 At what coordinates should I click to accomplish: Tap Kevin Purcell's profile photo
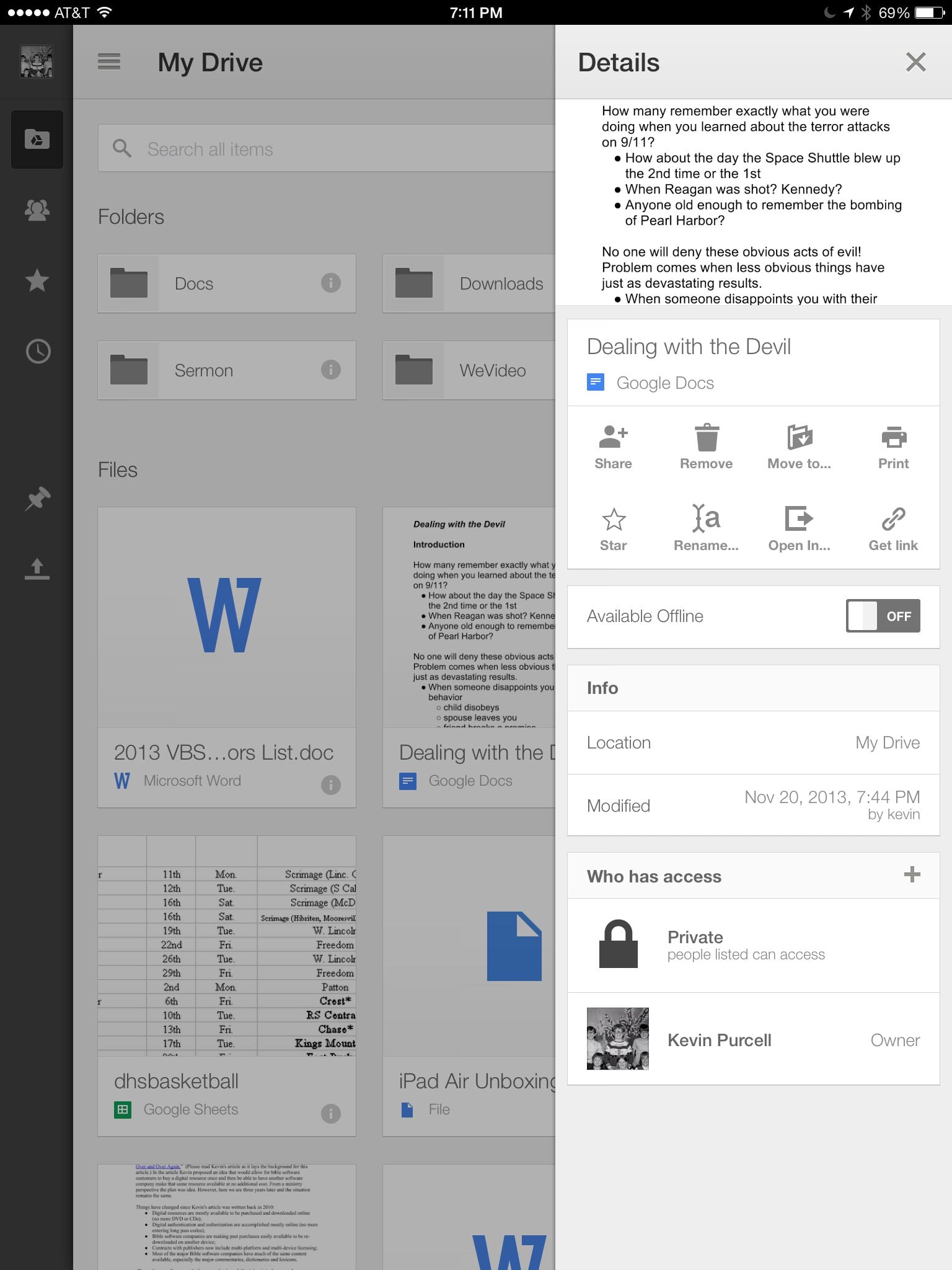(x=618, y=1039)
